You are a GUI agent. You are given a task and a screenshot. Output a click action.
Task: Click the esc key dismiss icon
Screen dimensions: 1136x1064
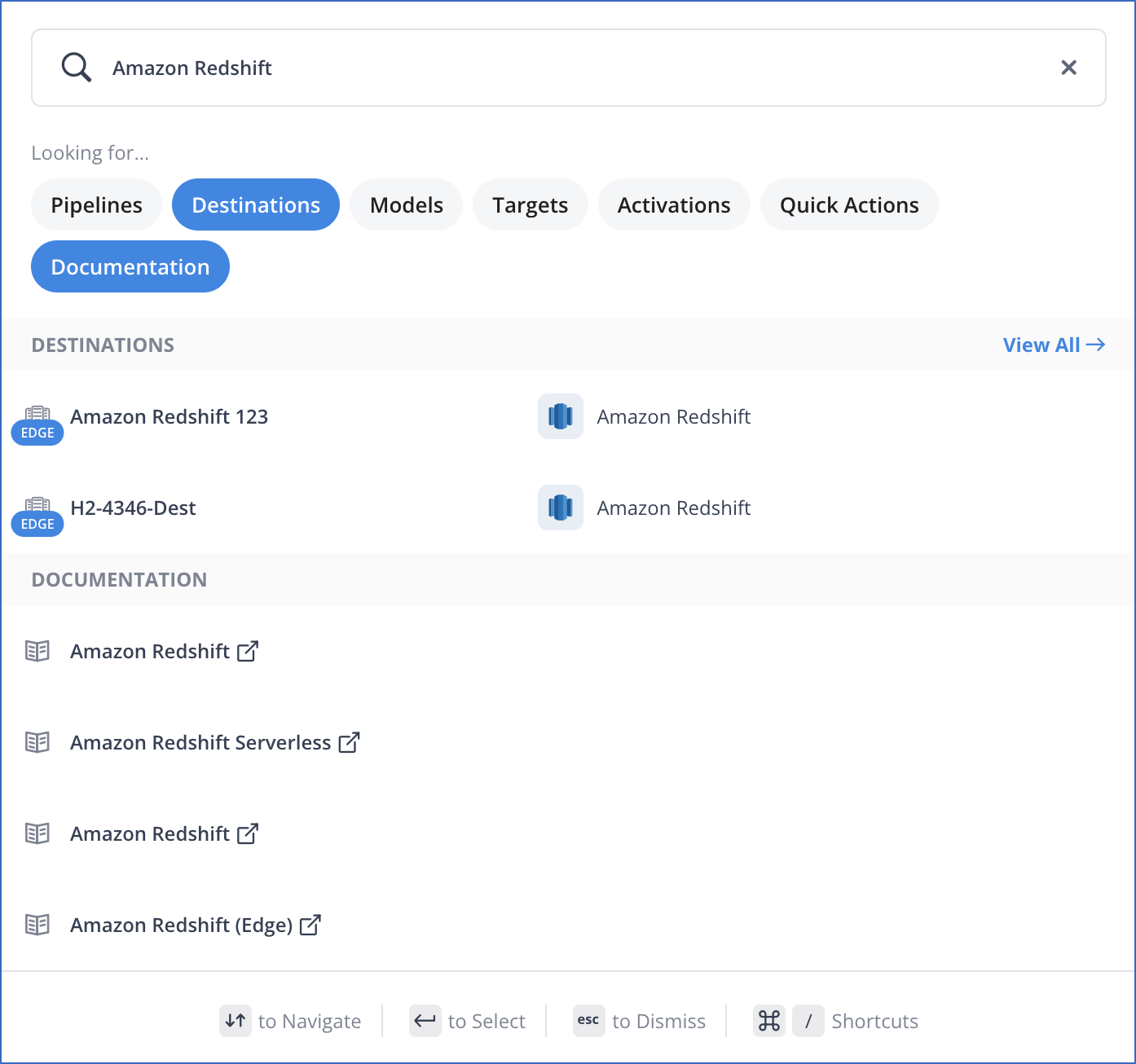coord(589,1021)
